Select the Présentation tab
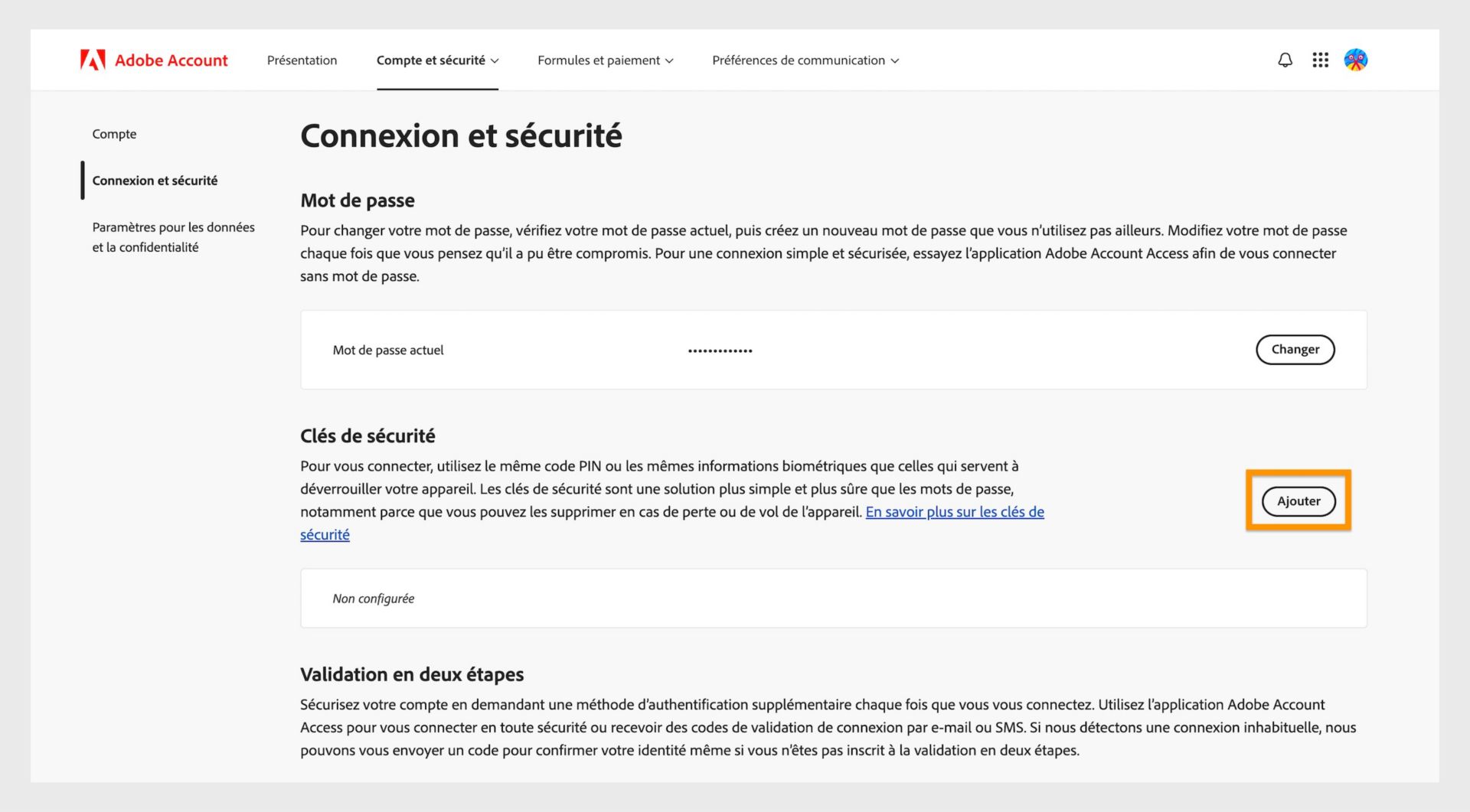The height and width of the screenshot is (812, 1470). pyautogui.click(x=302, y=60)
